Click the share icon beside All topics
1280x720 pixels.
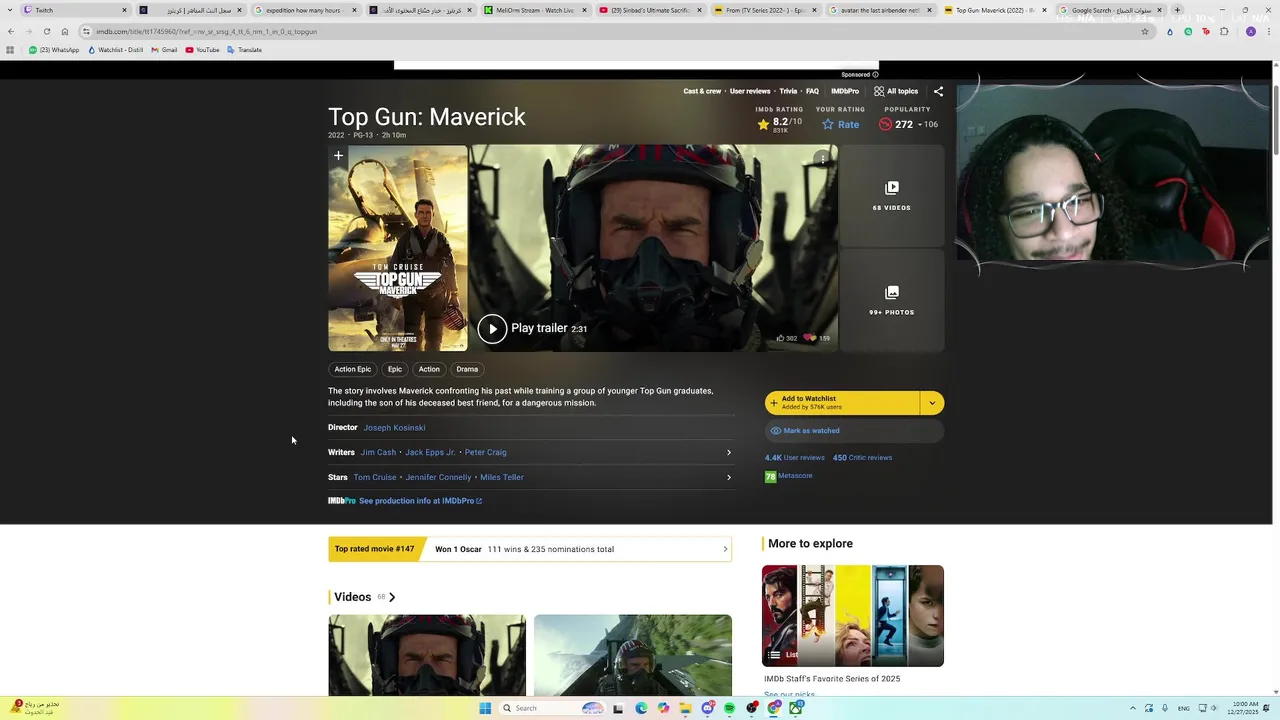[938, 91]
